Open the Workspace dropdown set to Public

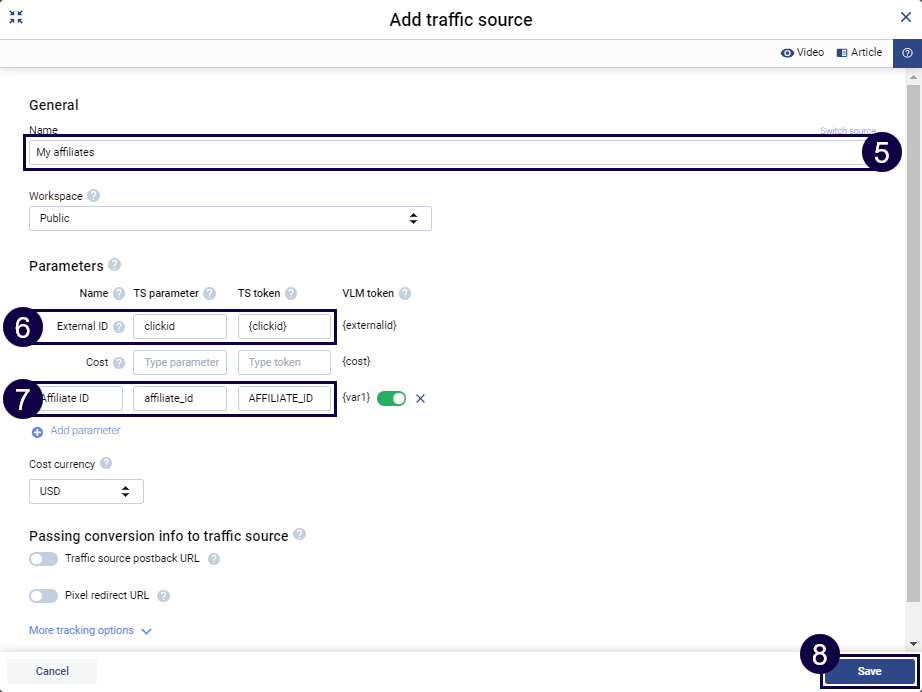(x=230, y=218)
